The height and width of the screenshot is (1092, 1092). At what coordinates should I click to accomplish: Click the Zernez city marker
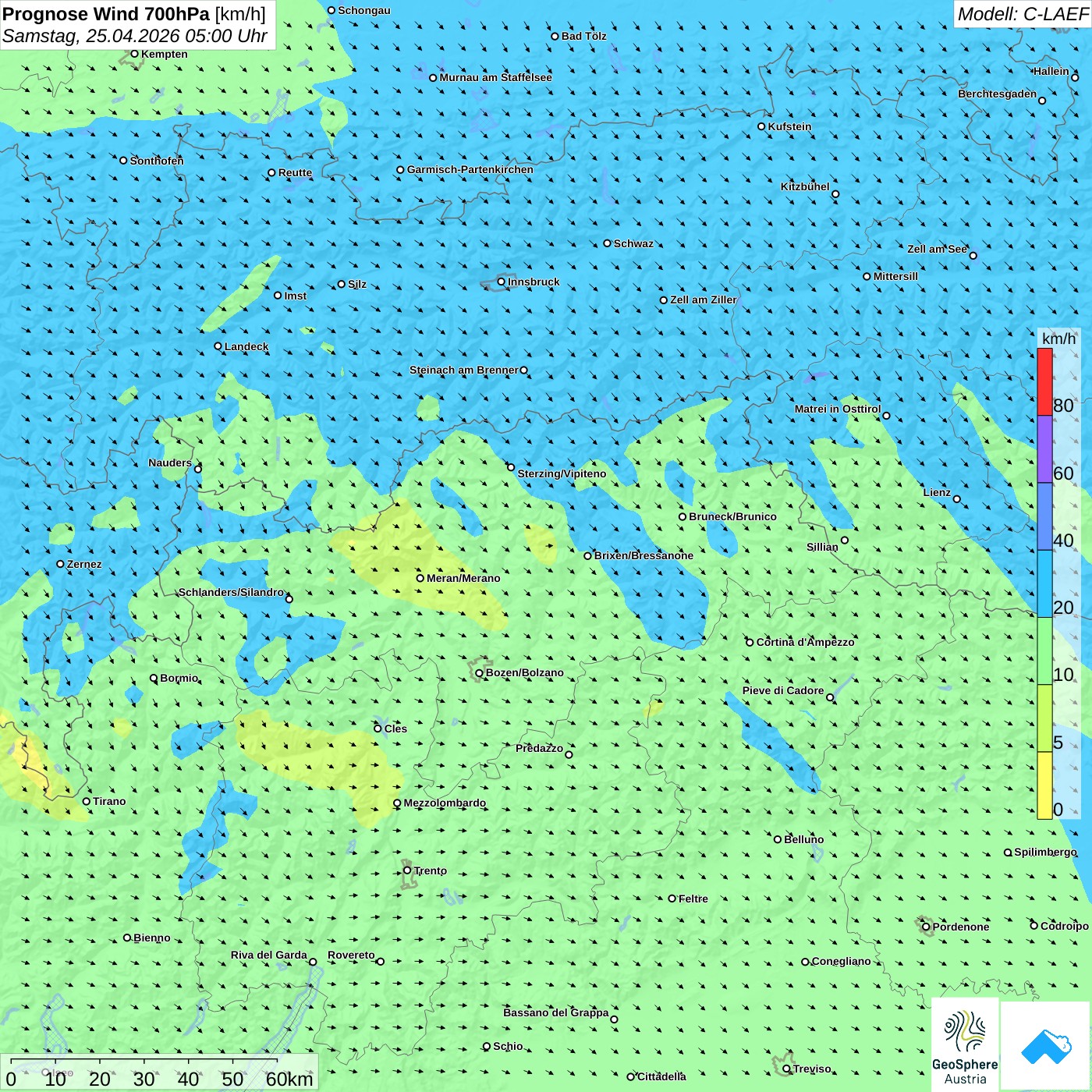click(x=61, y=564)
